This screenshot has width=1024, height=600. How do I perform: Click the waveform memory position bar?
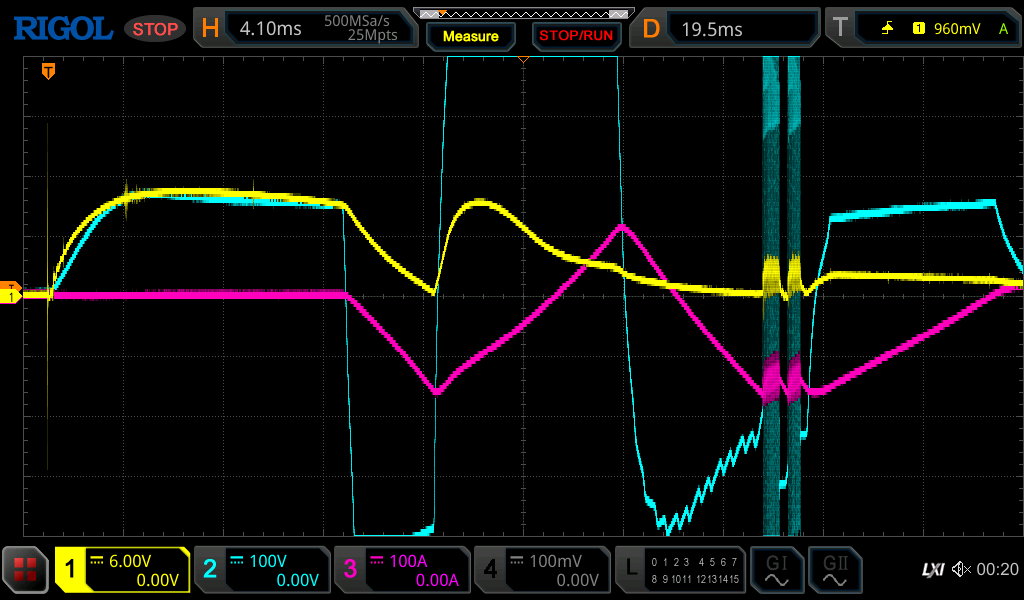pyautogui.click(x=523, y=14)
